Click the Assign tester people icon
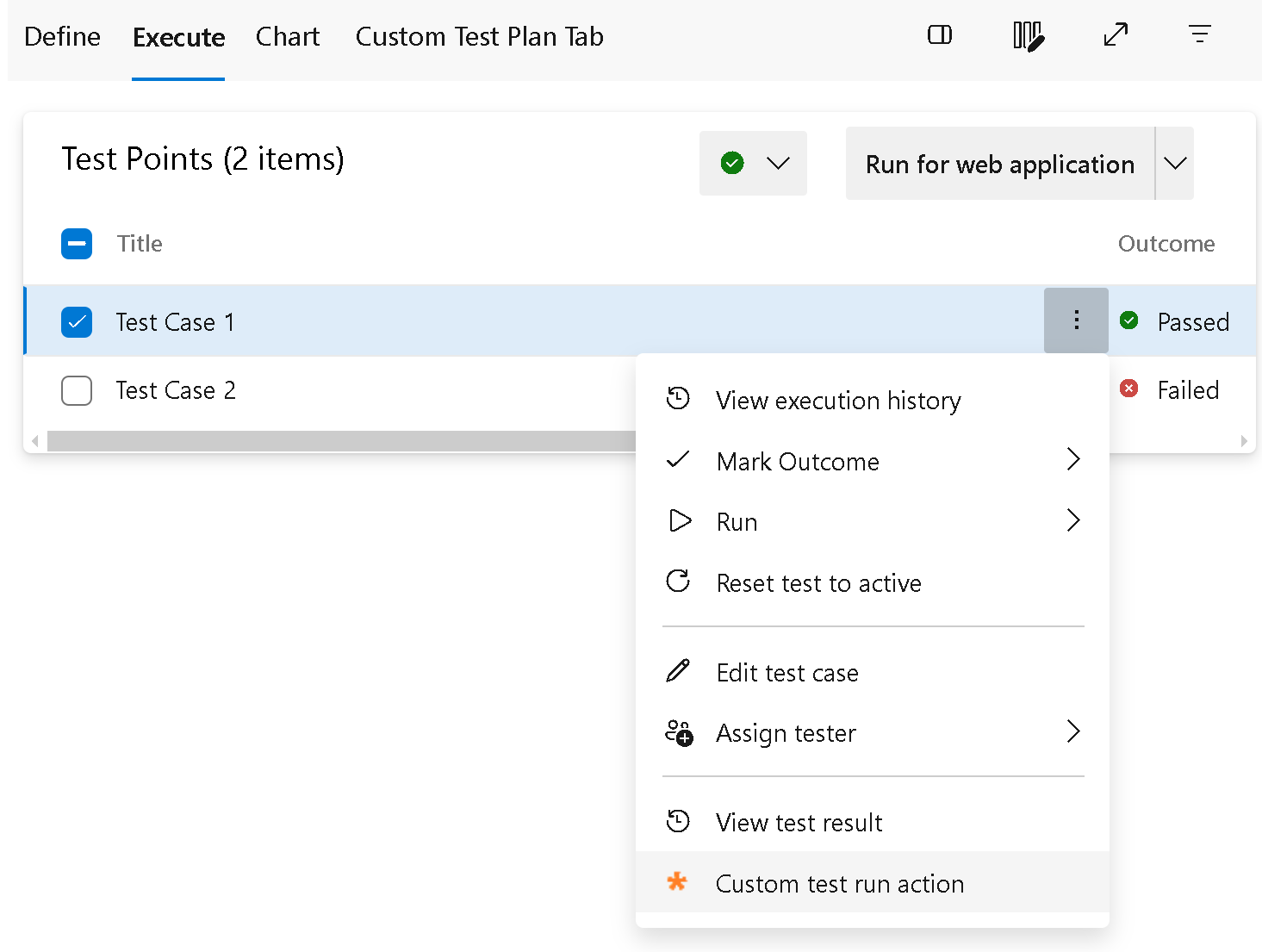The image size is (1262, 952). click(x=679, y=733)
